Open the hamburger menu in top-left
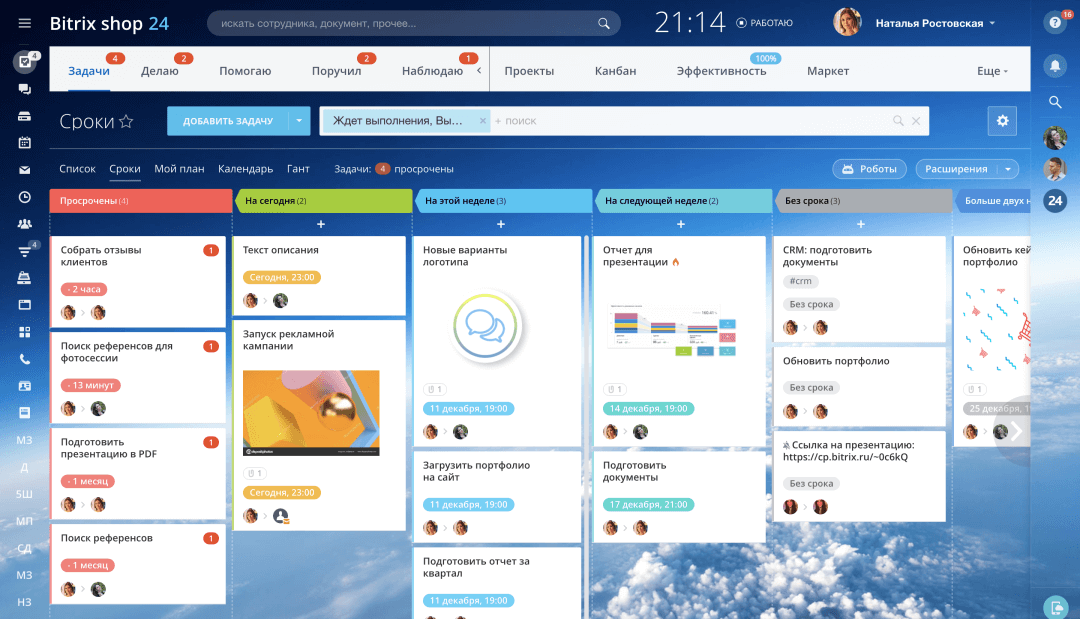 click(x=24, y=23)
